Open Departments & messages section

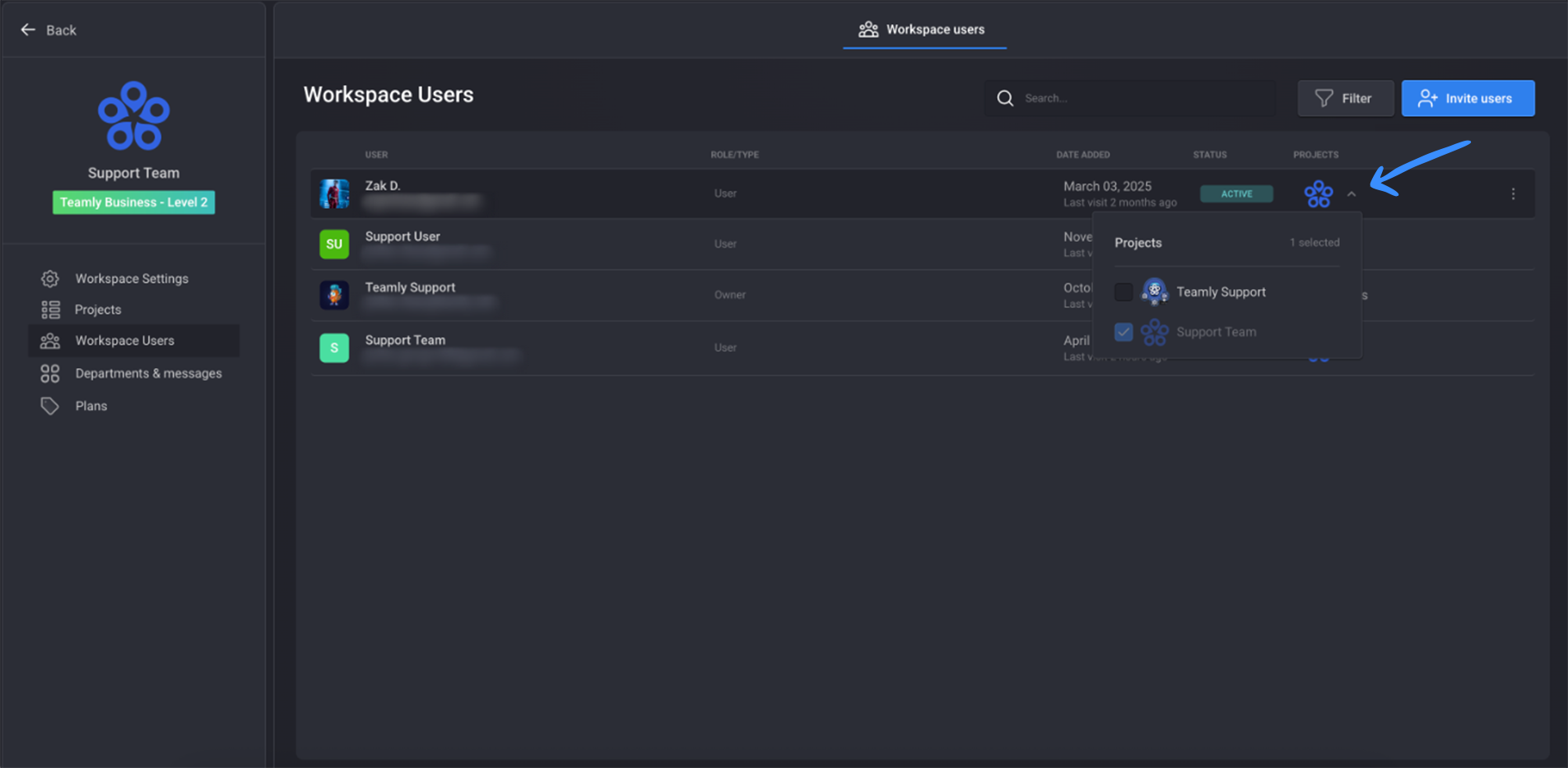[148, 374]
